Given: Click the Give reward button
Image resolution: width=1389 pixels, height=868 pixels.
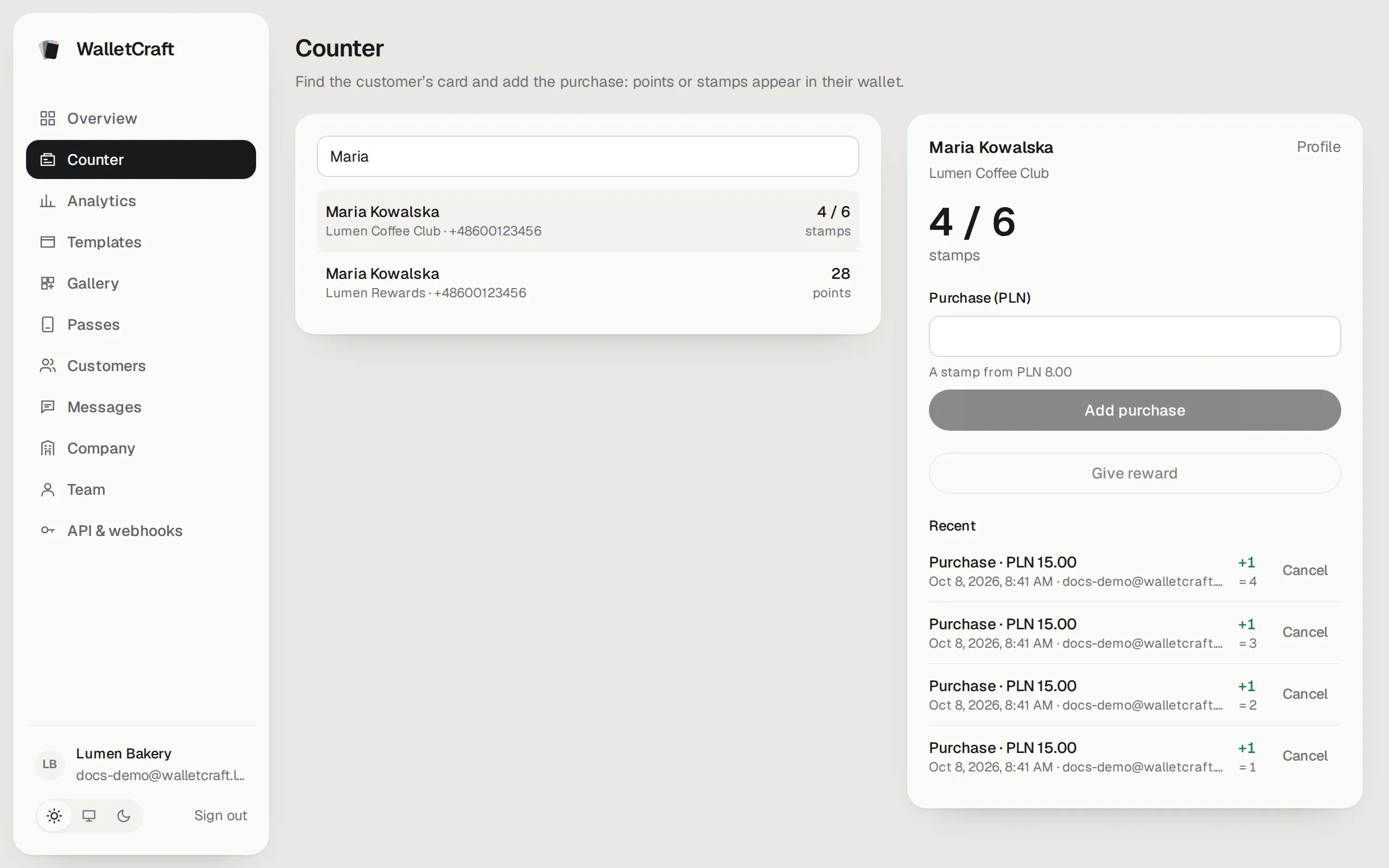Looking at the screenshot, I should pyautogui.click(x=1135, y=473).
